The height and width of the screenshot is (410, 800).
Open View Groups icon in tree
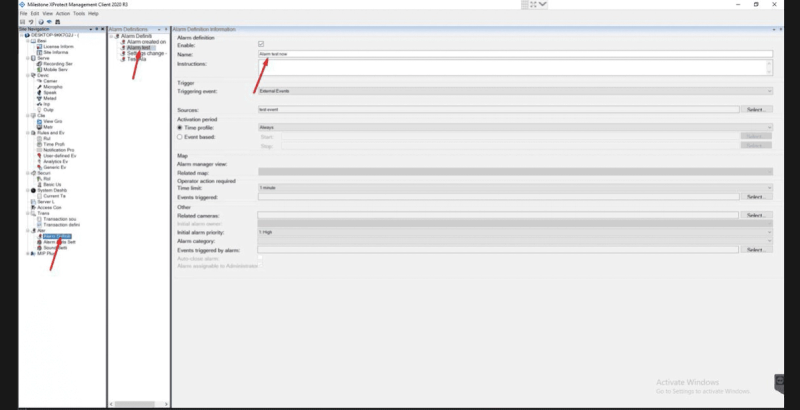(39, 121)
